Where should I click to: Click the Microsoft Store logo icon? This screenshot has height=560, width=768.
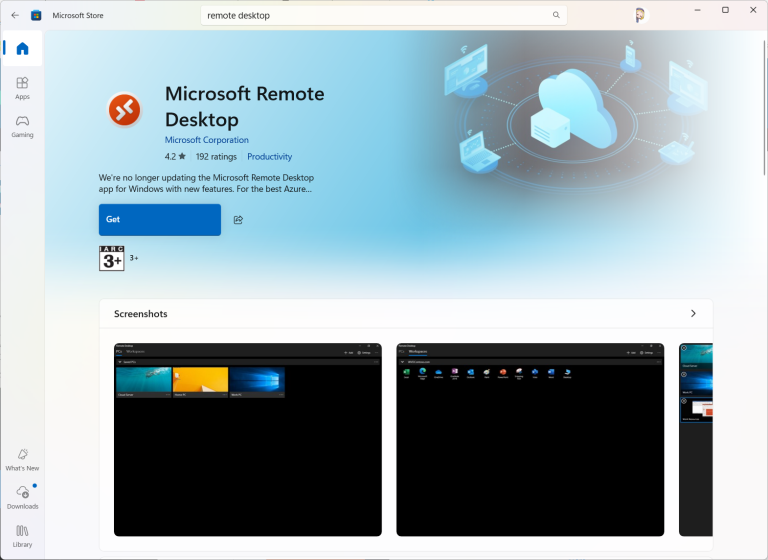[x=36, y=15]
